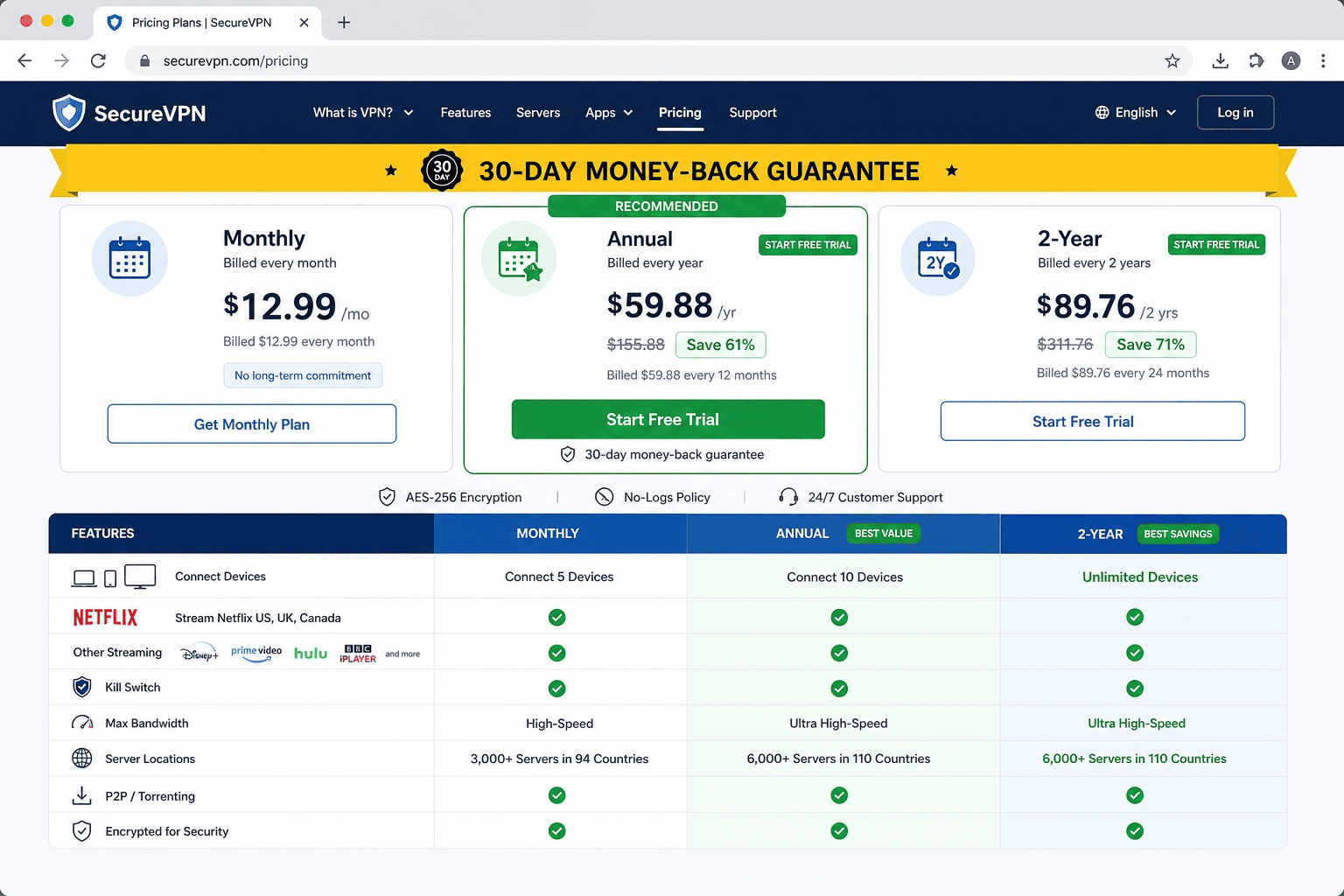This screenshot has width=1344, height=896.
Task: Click the No-Logs Policy icon
Action: [x=604, y=497]
